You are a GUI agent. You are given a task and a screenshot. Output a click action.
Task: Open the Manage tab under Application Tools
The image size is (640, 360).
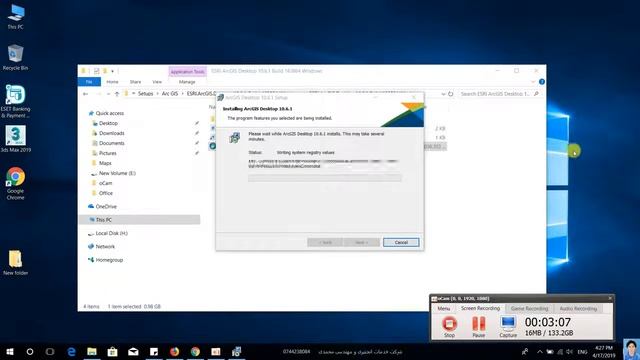pyautogui.click(x=187, y=82)
